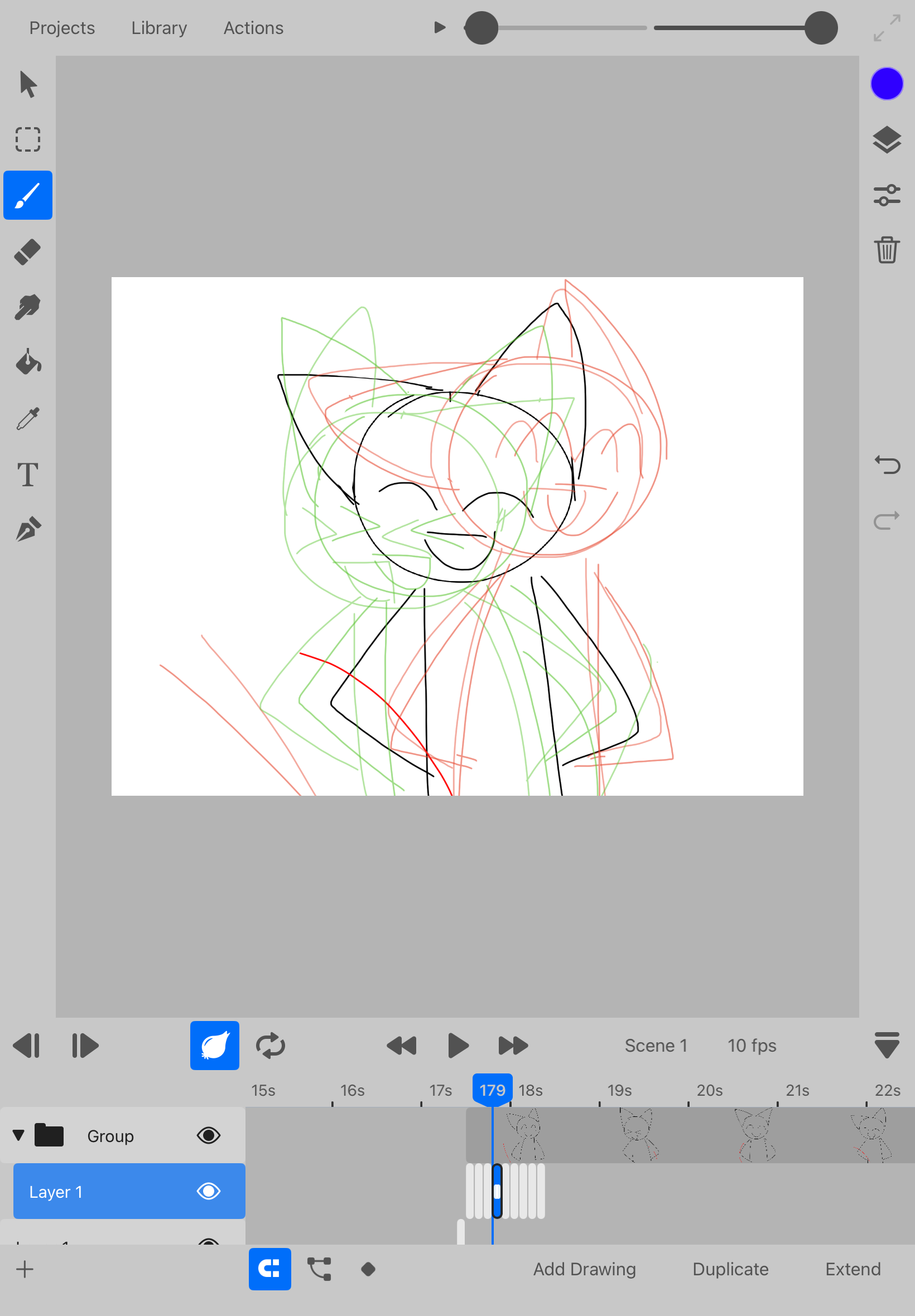Image resolution: width=915 pixels, height=1316 pixels.
Task: Select the Eraser tool
Action: (27, 251)
